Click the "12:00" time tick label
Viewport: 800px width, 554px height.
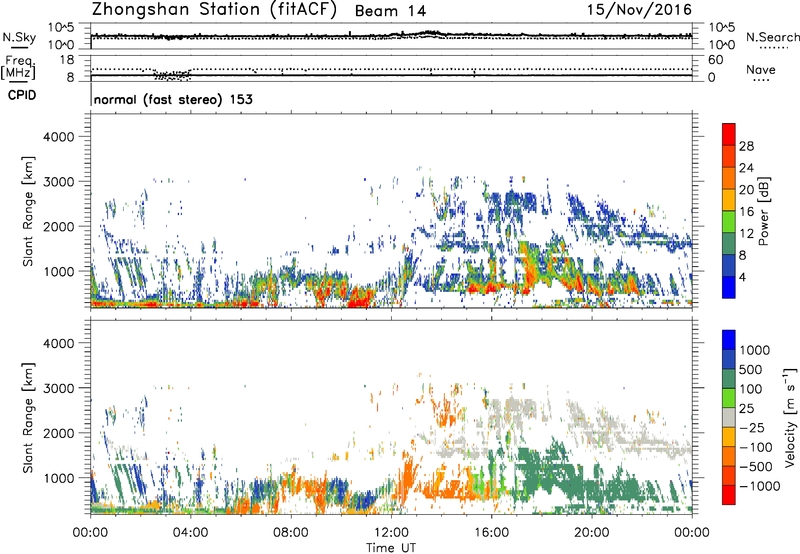[x=391, y=533]
